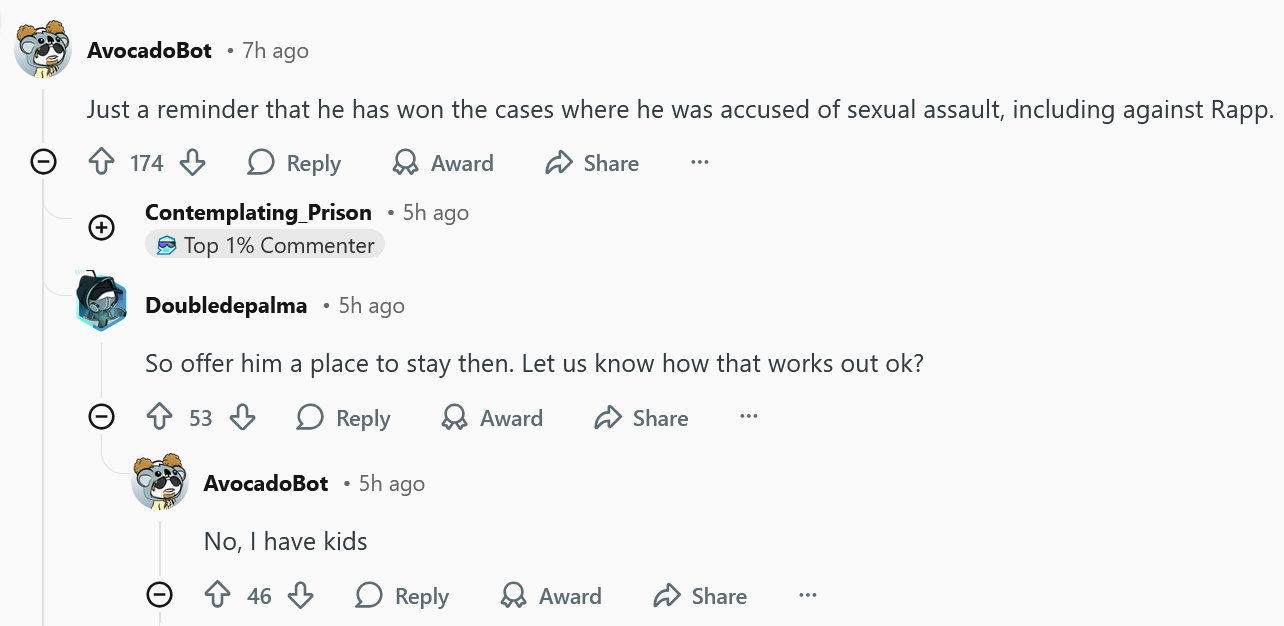Share Doubledepalma's comment
The height and width of the screenshot is (626, 1284).
pos(641,417)
